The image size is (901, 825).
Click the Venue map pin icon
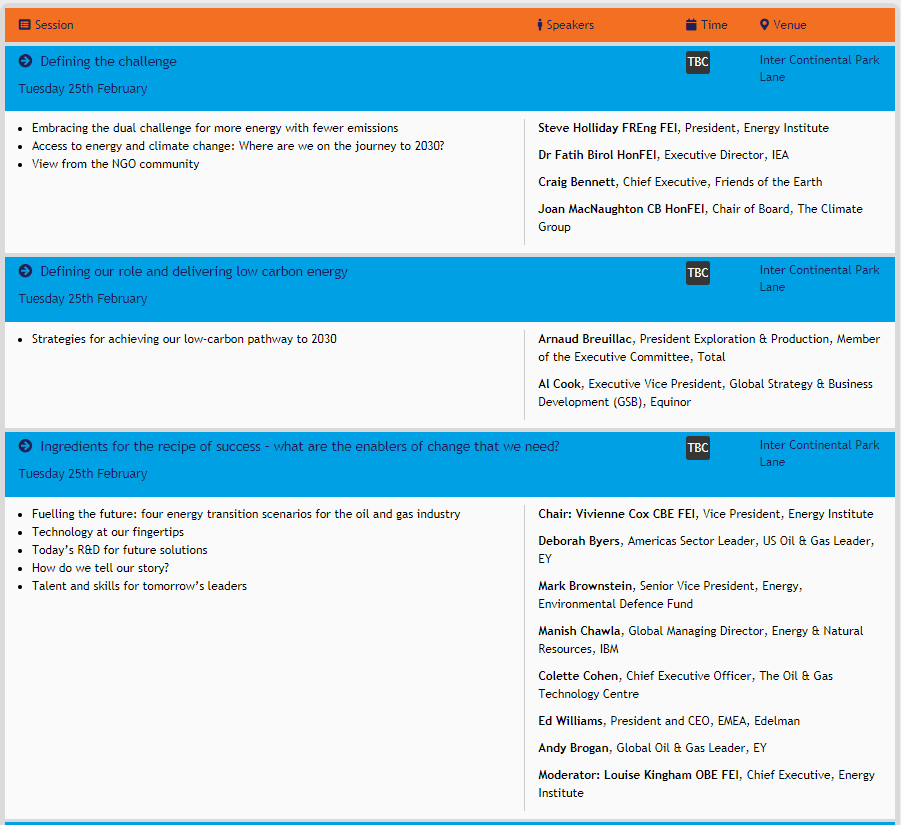point(765,25)
